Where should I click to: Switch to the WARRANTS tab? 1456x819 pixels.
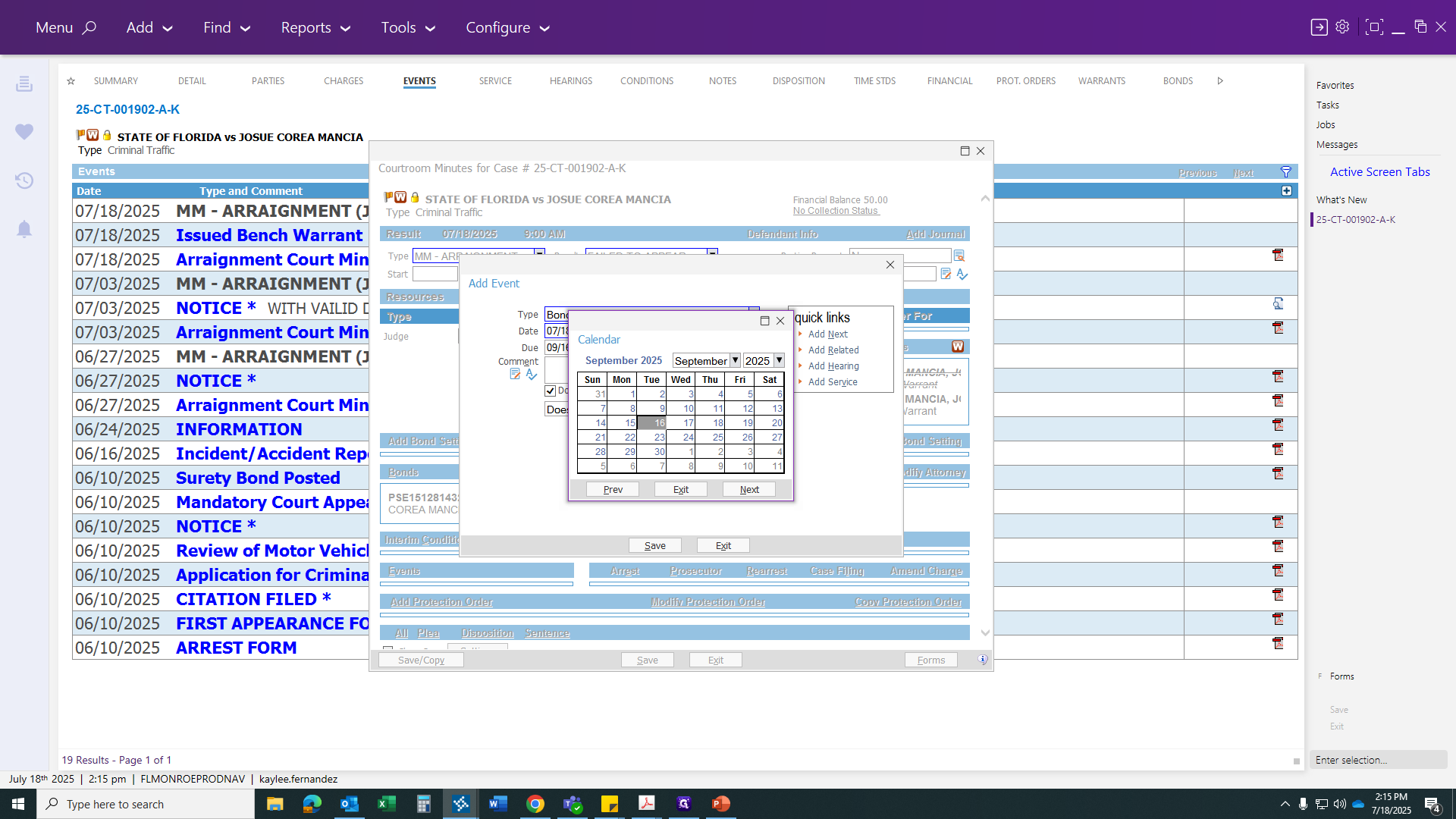pos(1102,81)
